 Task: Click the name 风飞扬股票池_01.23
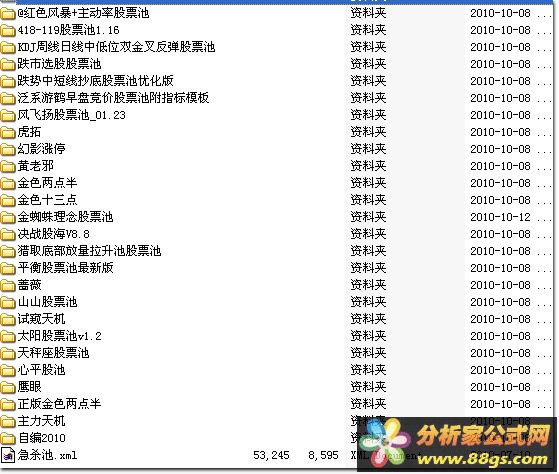(x=72, y=115)
